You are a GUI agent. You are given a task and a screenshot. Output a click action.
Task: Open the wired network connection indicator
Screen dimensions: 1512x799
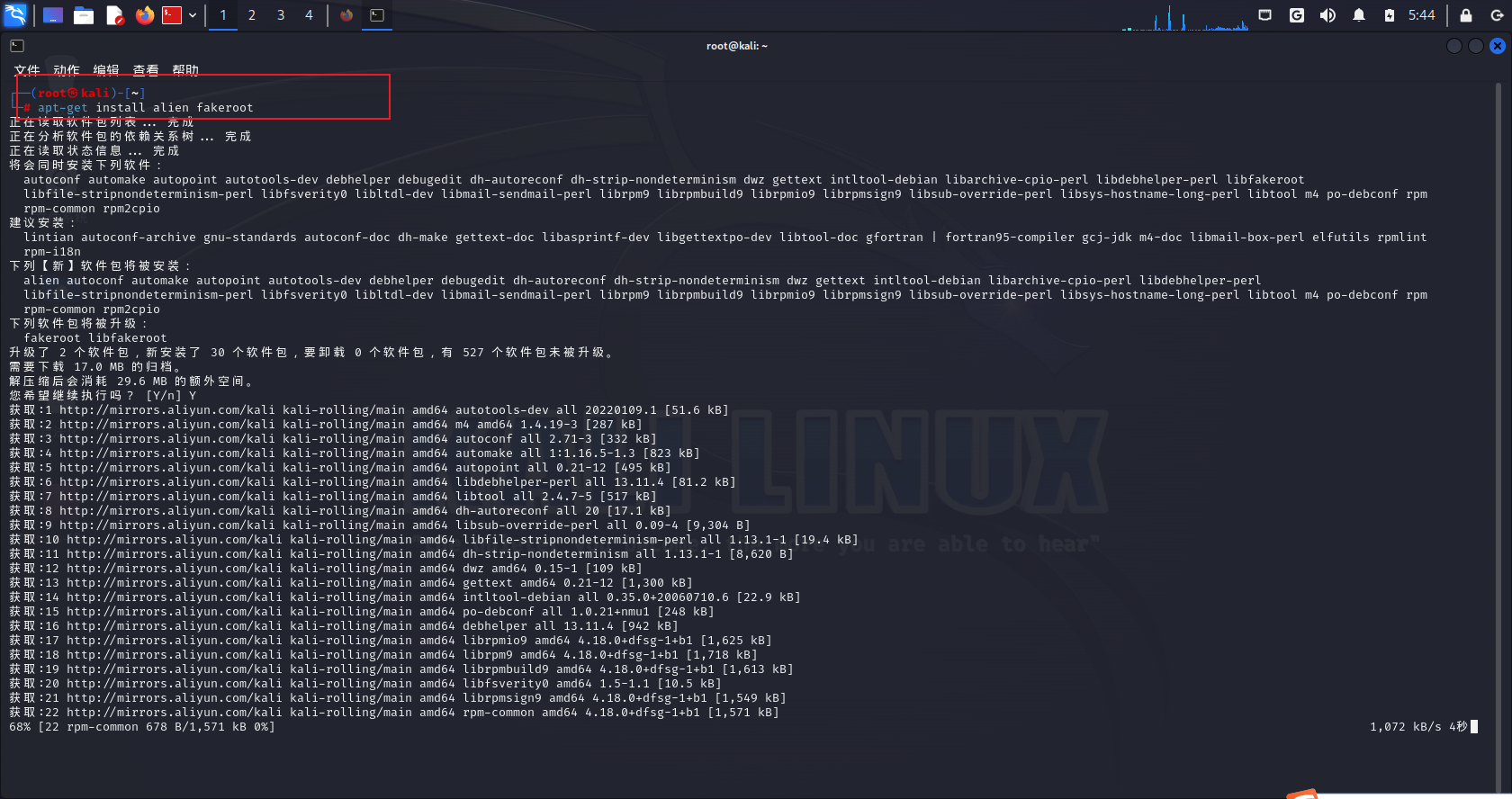pos(1265,15)
